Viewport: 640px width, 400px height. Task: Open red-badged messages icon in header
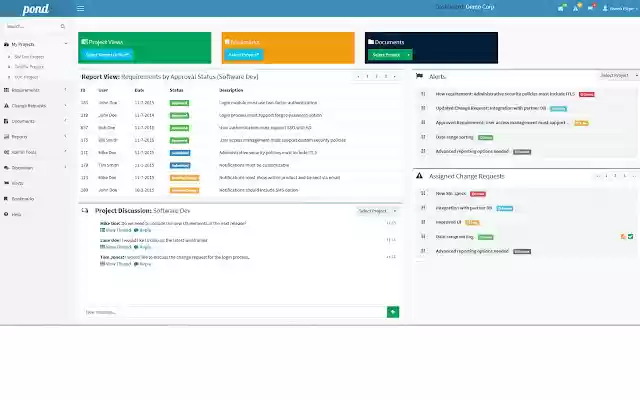click(591, 8)
